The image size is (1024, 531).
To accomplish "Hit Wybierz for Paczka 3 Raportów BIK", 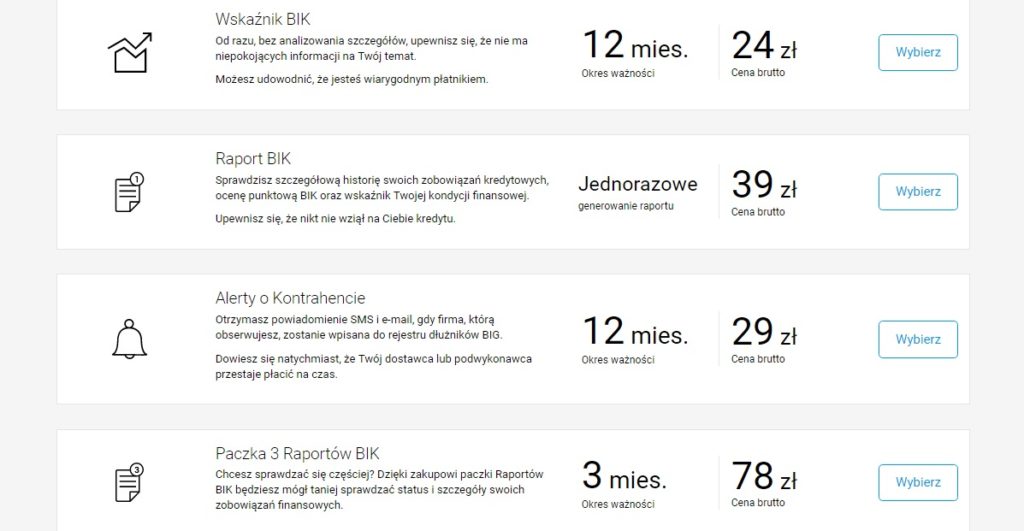I will 918,482.
